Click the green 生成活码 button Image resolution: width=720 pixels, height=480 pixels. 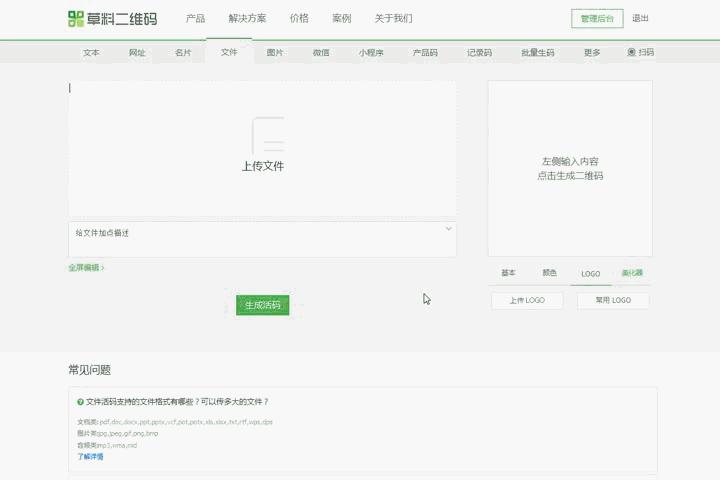coord(263,305)
